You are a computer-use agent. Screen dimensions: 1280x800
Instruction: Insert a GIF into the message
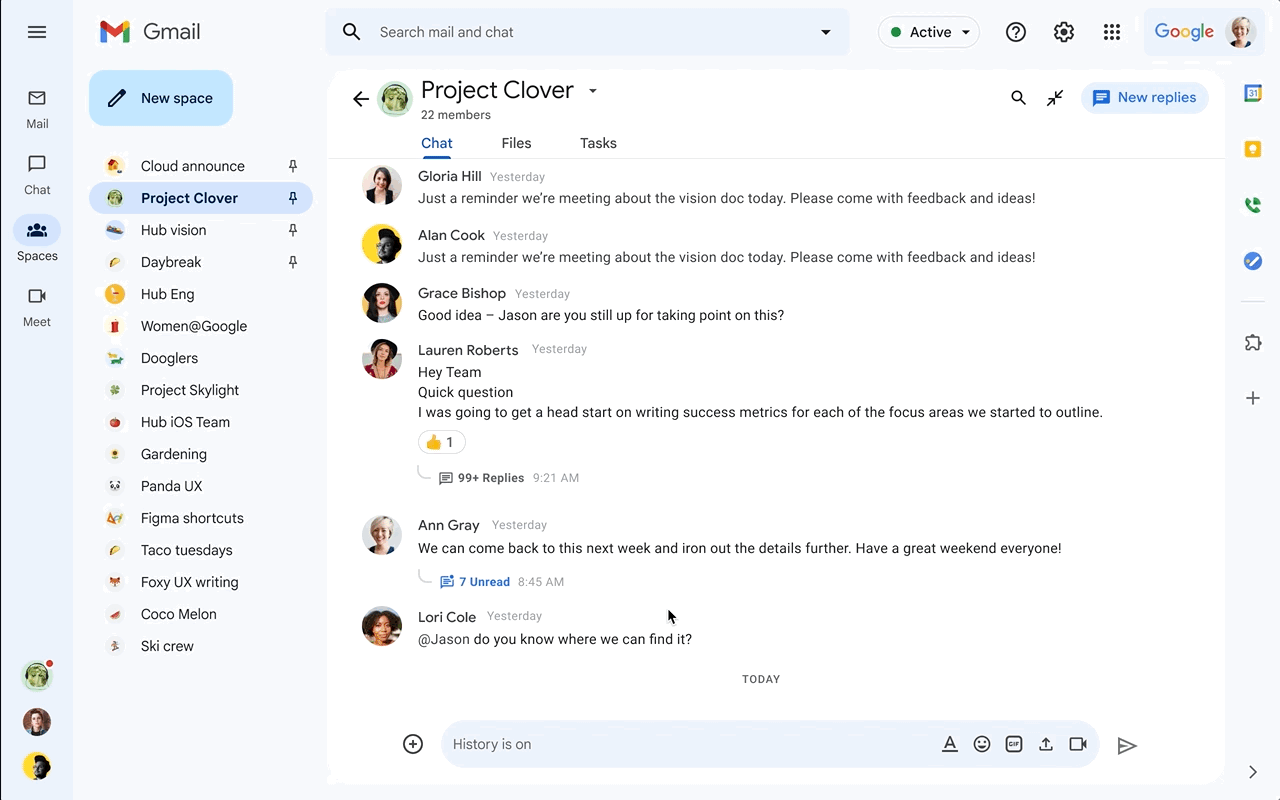click(1013, 744)
